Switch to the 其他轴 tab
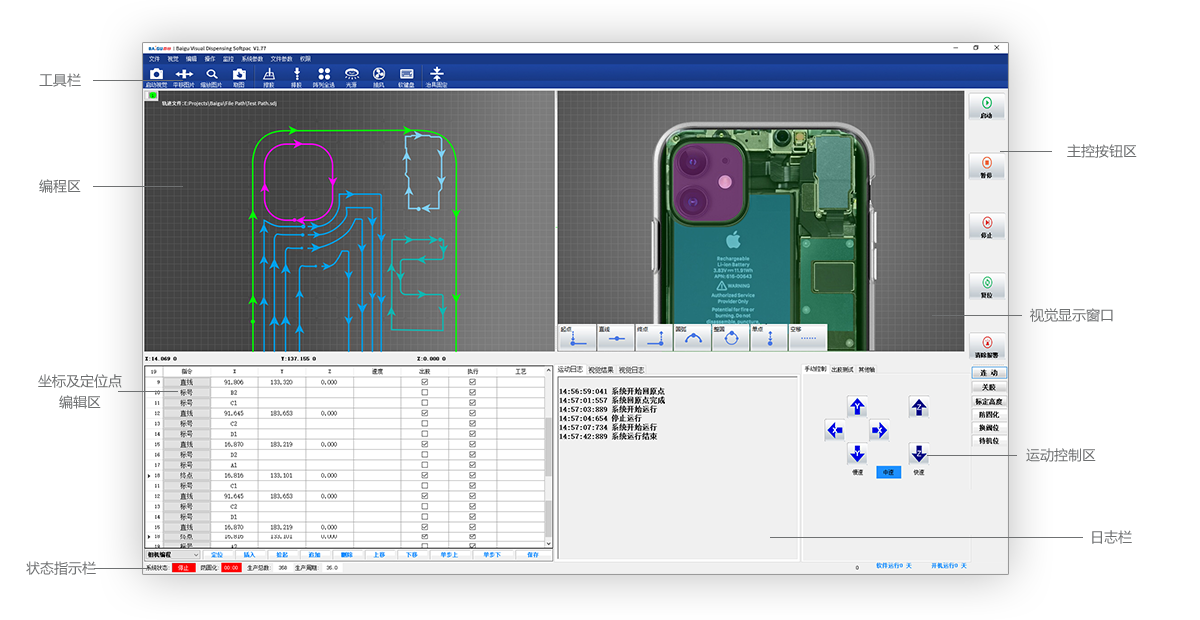 (x=867, y=370)
